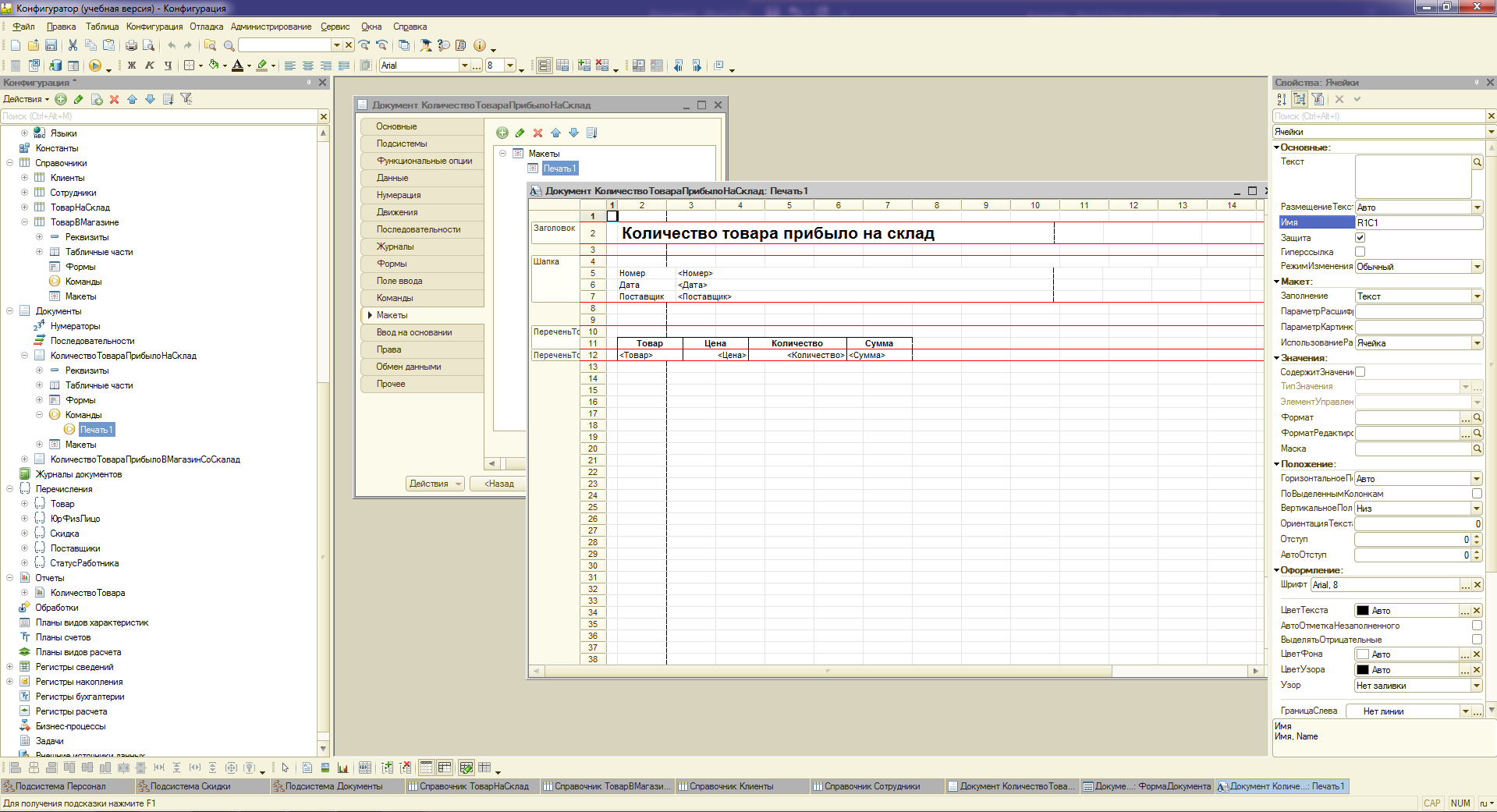Open the Формы section in document window
This screenshot has width=1497, height=812.
coord(422,264)
